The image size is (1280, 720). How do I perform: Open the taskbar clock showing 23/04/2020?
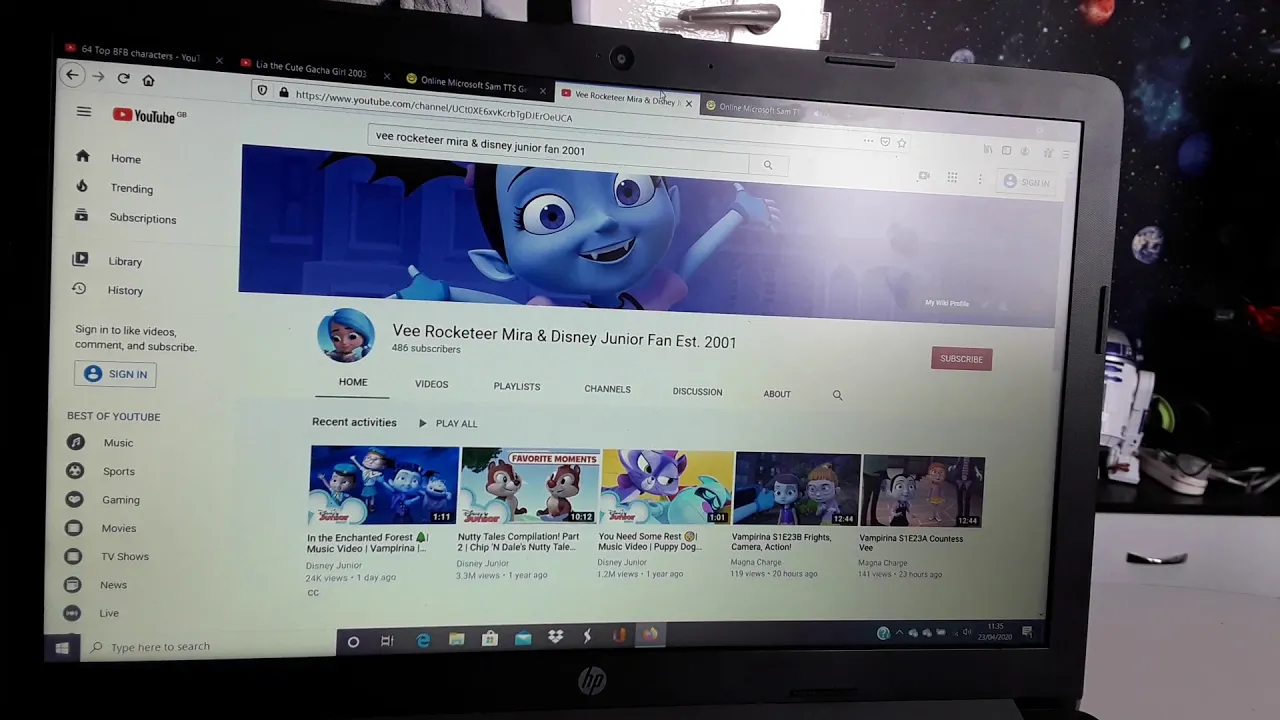click(x=995, y=631)
